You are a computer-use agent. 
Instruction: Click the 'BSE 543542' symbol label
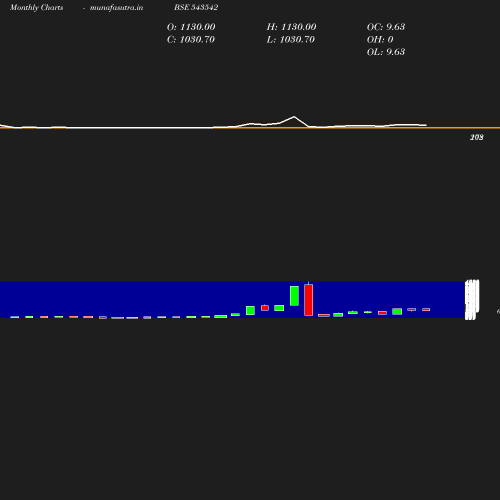click(196, 7)
